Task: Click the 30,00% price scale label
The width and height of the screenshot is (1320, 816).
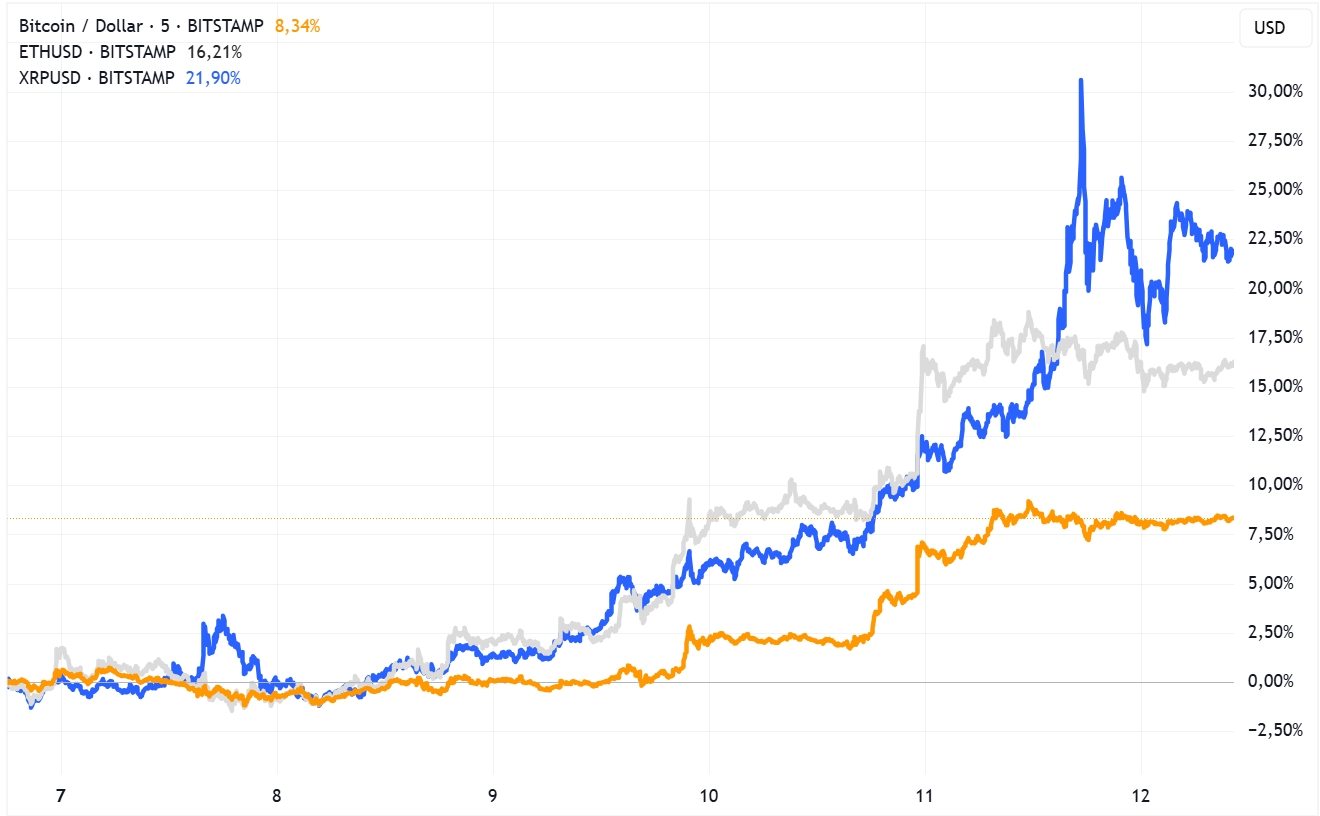Action: click(1276, 91)
